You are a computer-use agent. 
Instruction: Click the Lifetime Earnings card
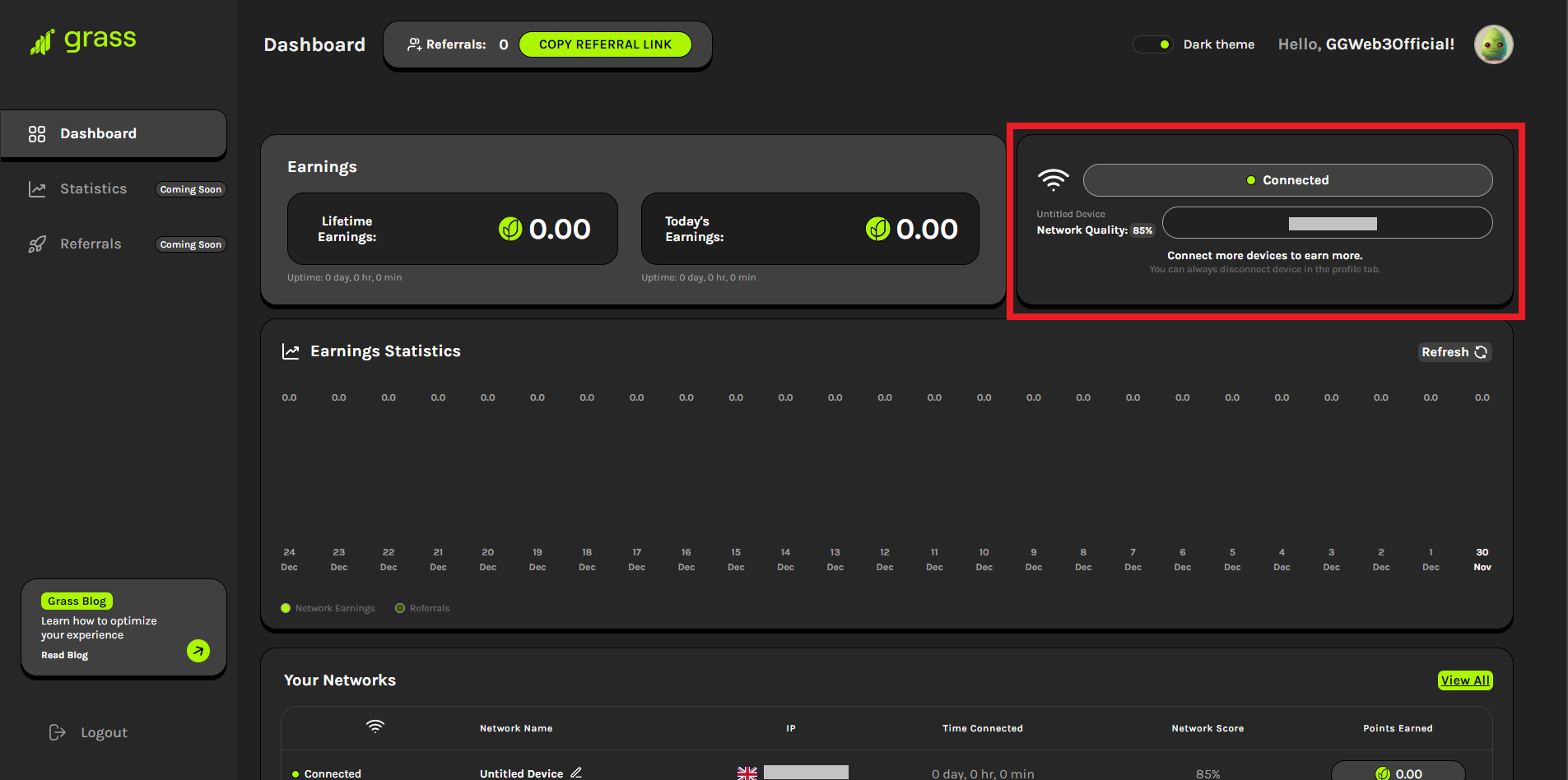click(x=452, y=229)
